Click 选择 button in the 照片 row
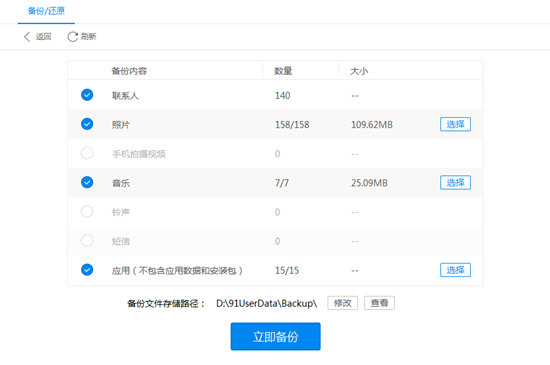The height and width of the screenshot is (365, 550). click(455, 124)
